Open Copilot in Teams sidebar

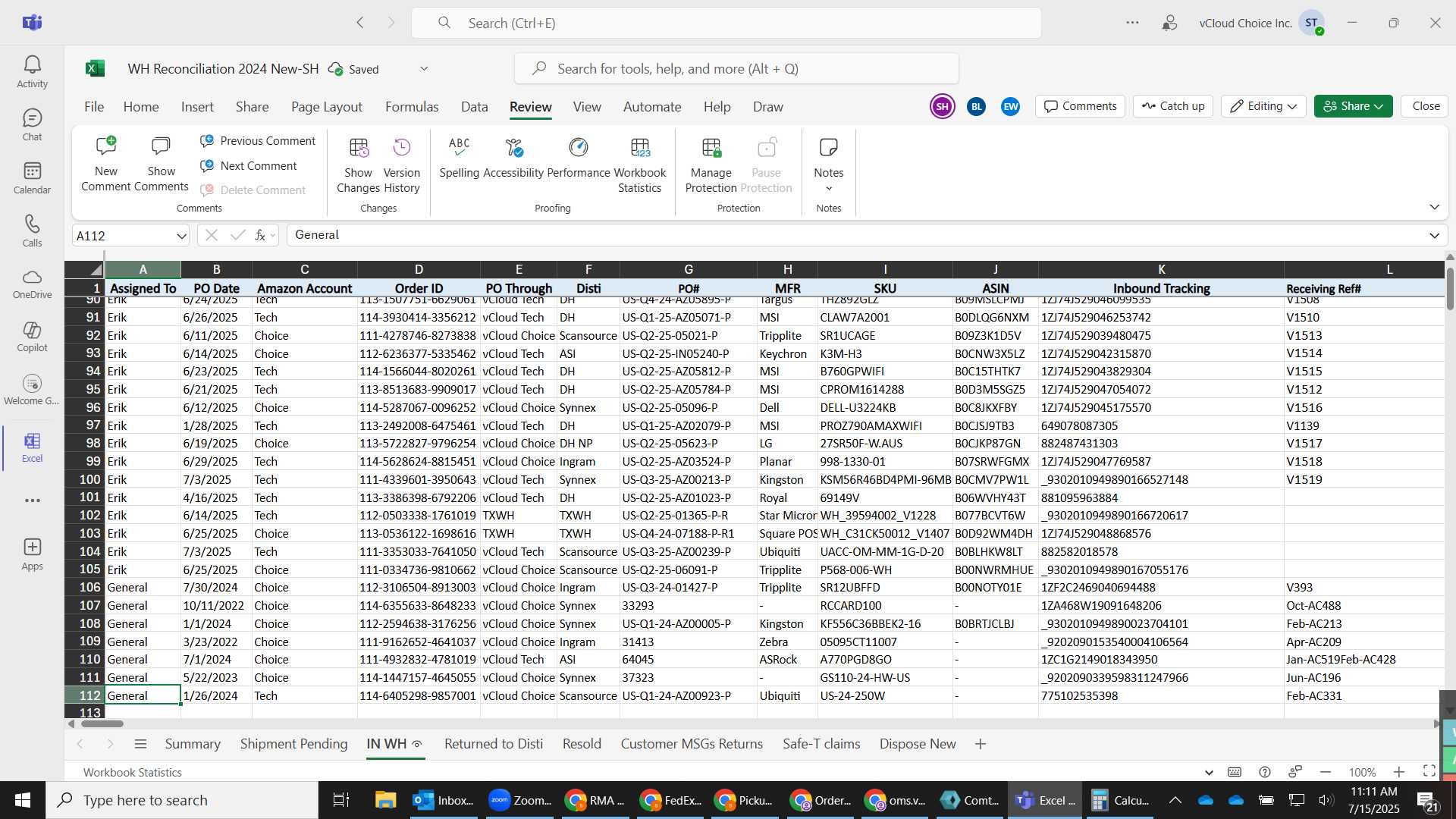coord(32,337)
